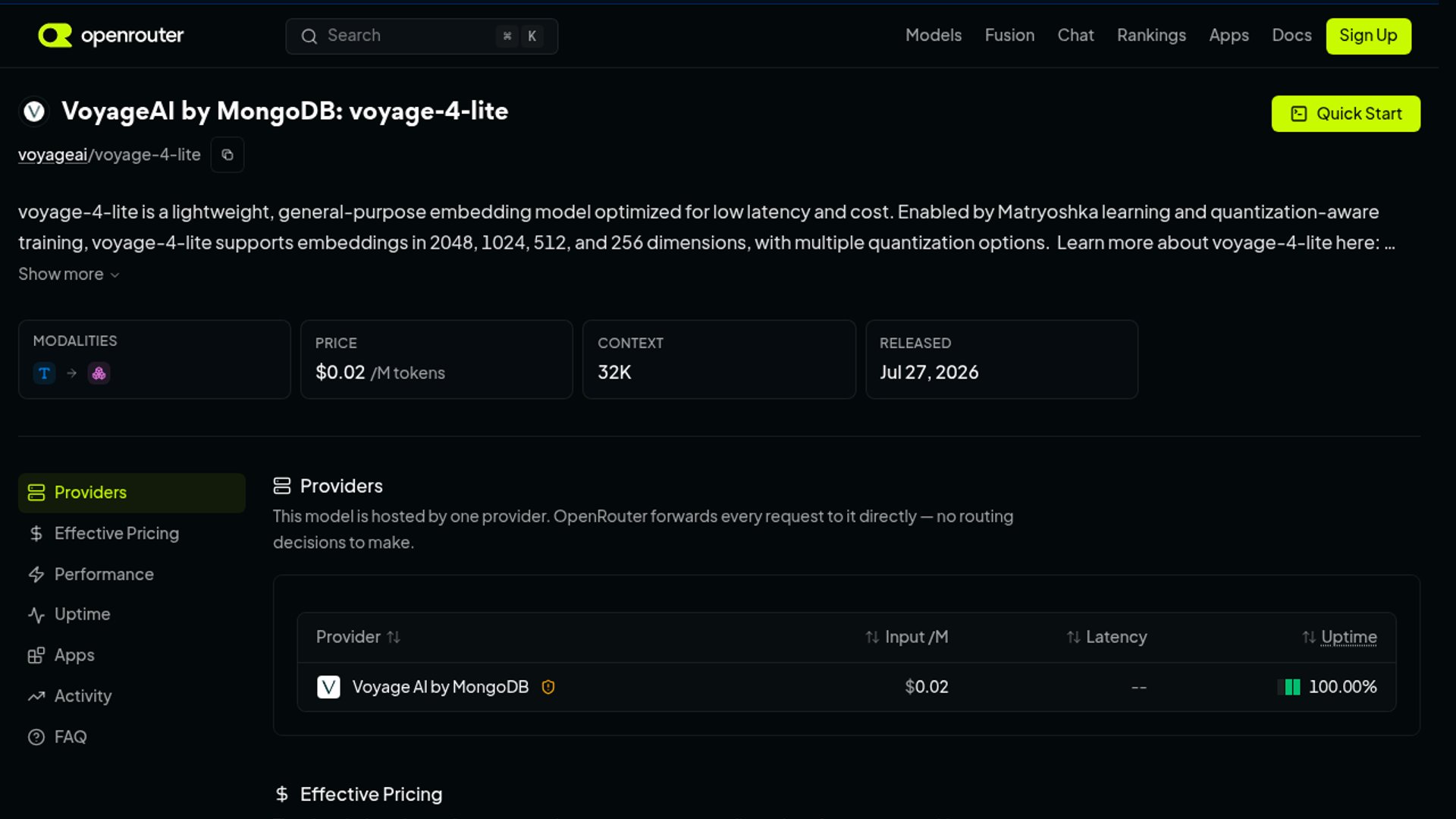The height and width of the screenshot is (819, 1456).
Task: Click the 100.00% uptime value
Action: click(1342, 687)
